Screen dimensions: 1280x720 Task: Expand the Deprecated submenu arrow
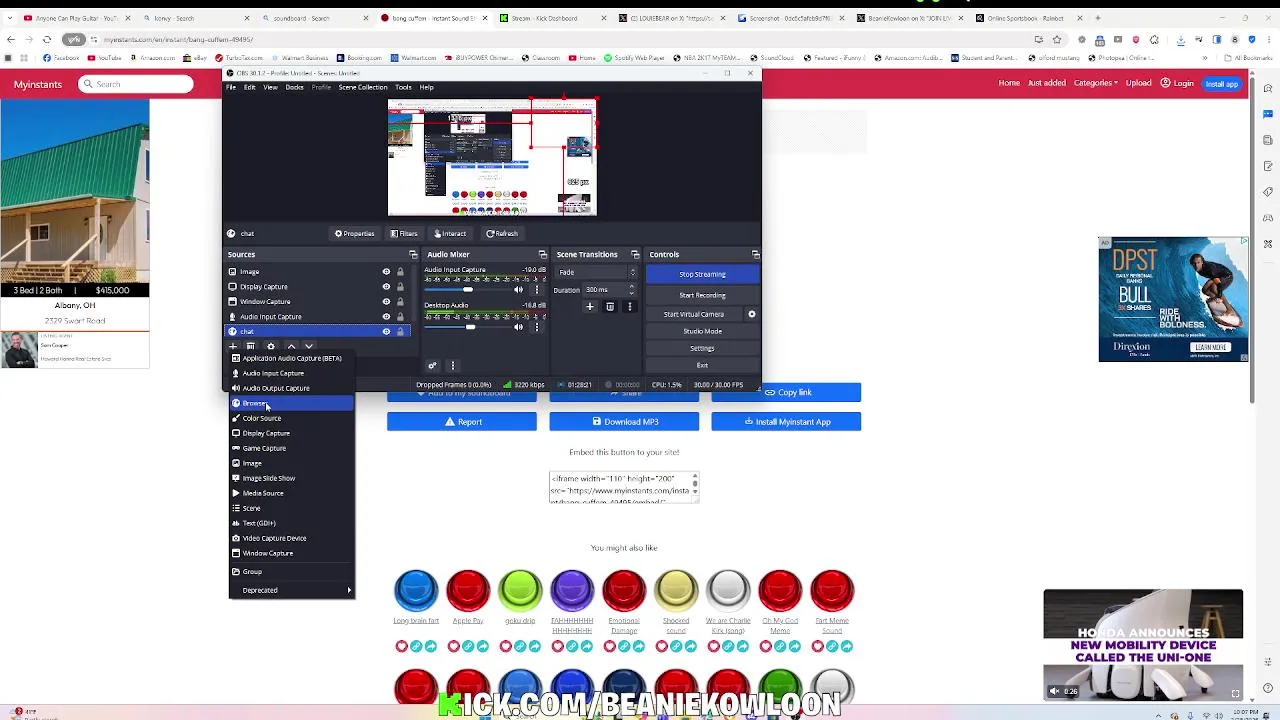tap(349, 590)
